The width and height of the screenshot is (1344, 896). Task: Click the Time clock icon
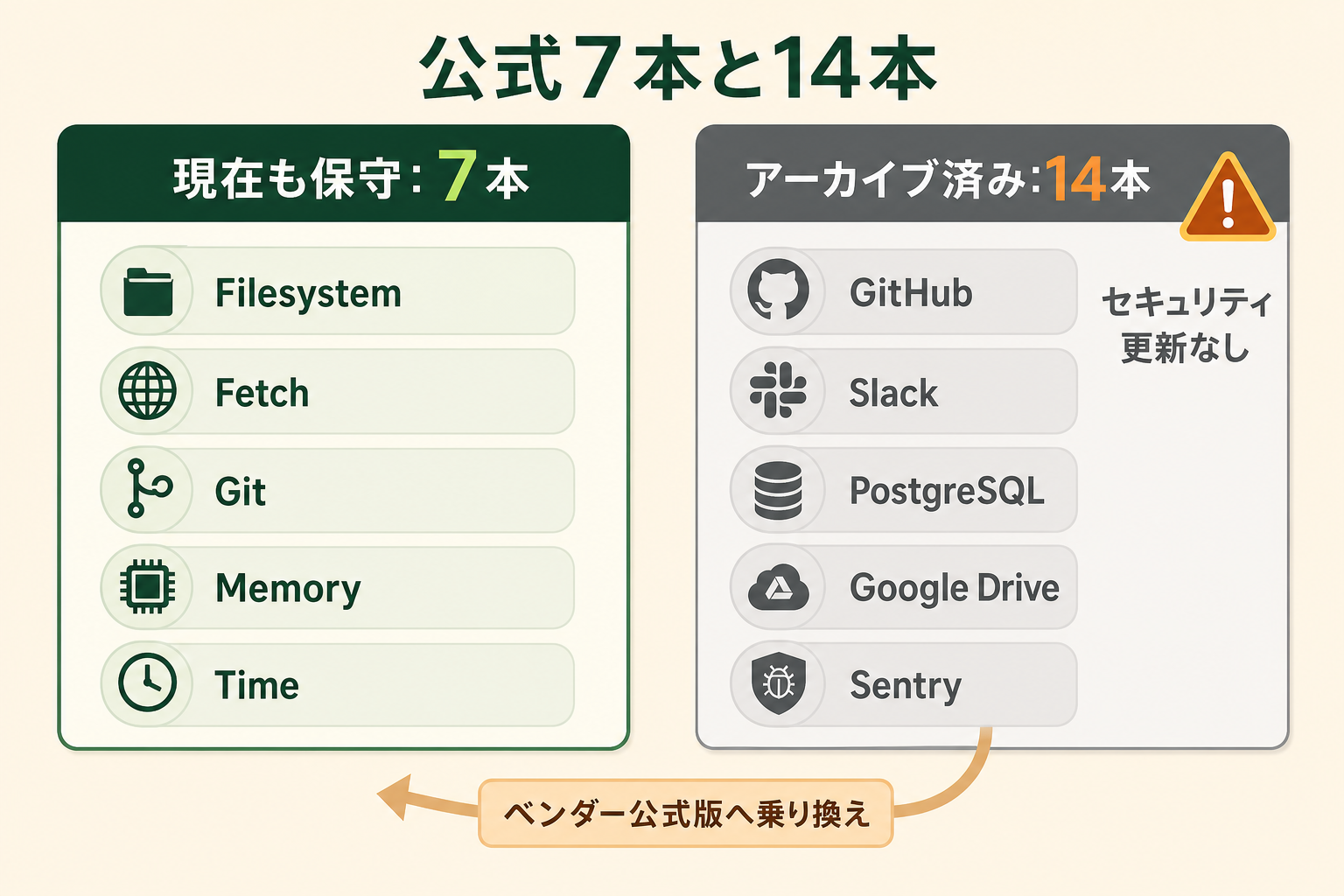click(x=147, y=682)
